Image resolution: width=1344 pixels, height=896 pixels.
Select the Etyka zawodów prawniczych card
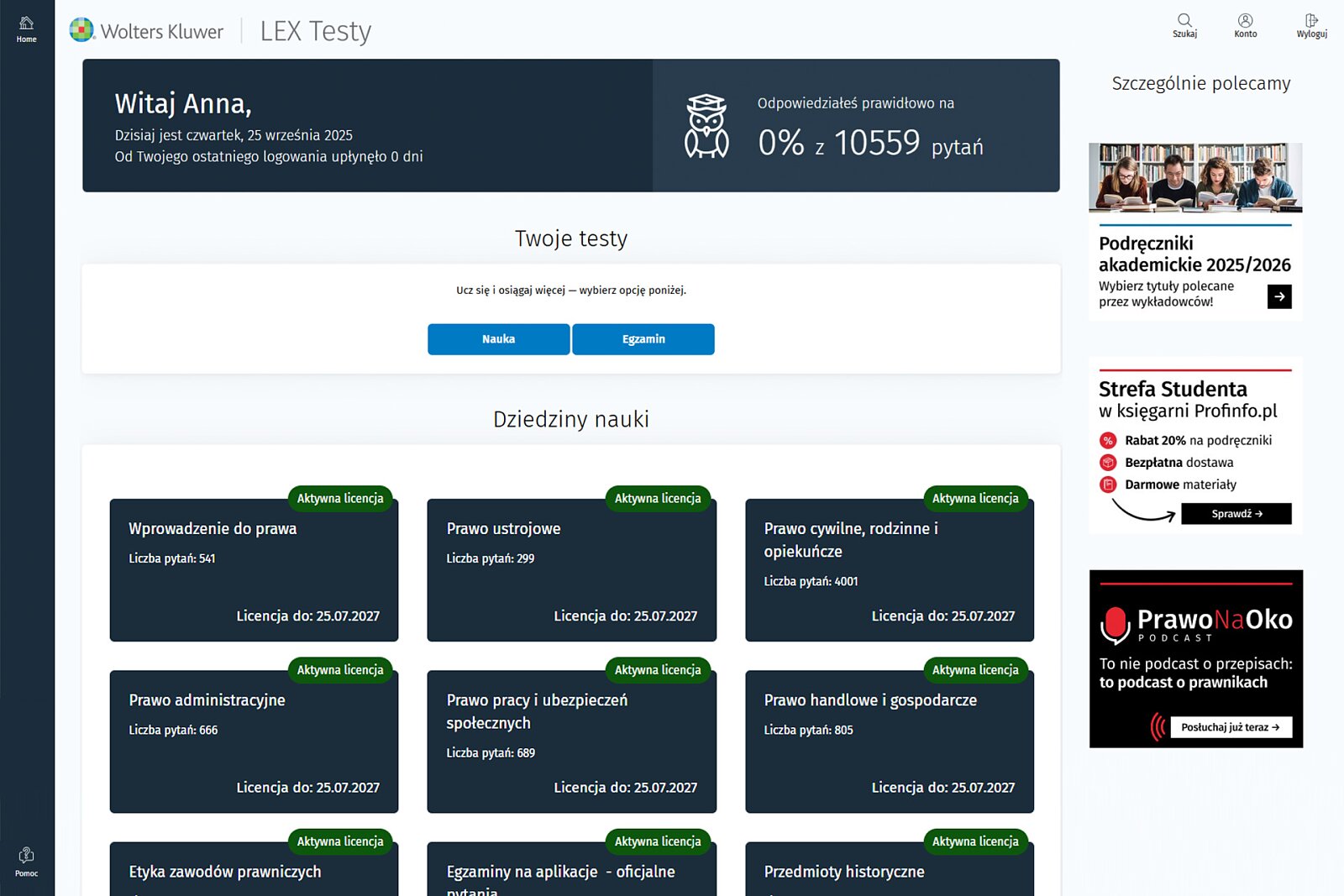[254, 872]
